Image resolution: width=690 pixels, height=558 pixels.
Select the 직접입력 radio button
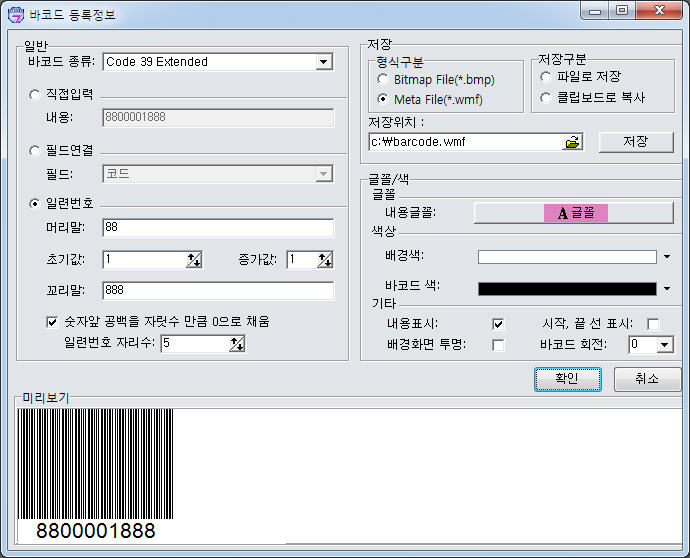tap(34, 95)
